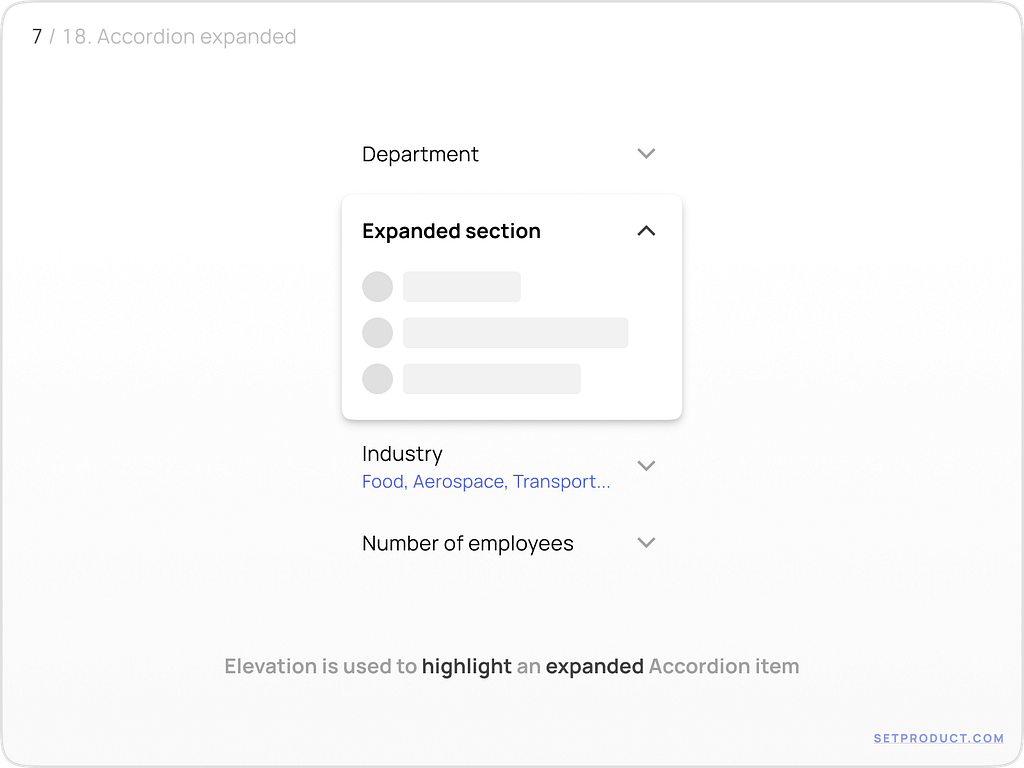This screenshot has width=1024, height=768.
Task: Select the Number of employees label
Action: point(467,543)
